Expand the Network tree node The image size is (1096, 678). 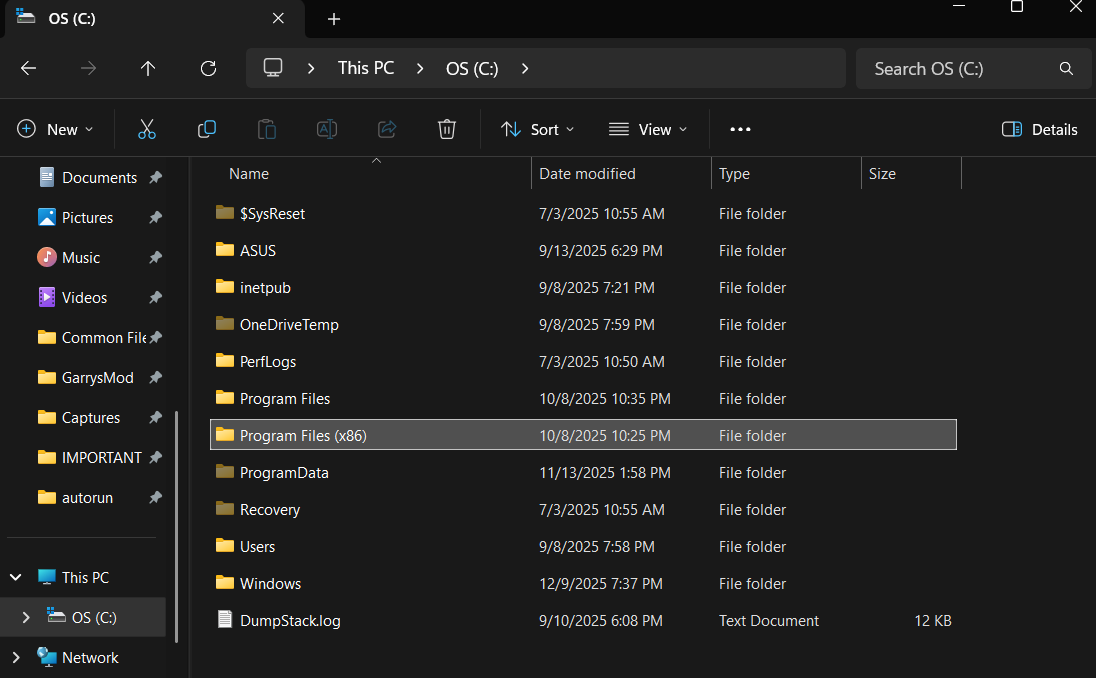coord(15,658)
